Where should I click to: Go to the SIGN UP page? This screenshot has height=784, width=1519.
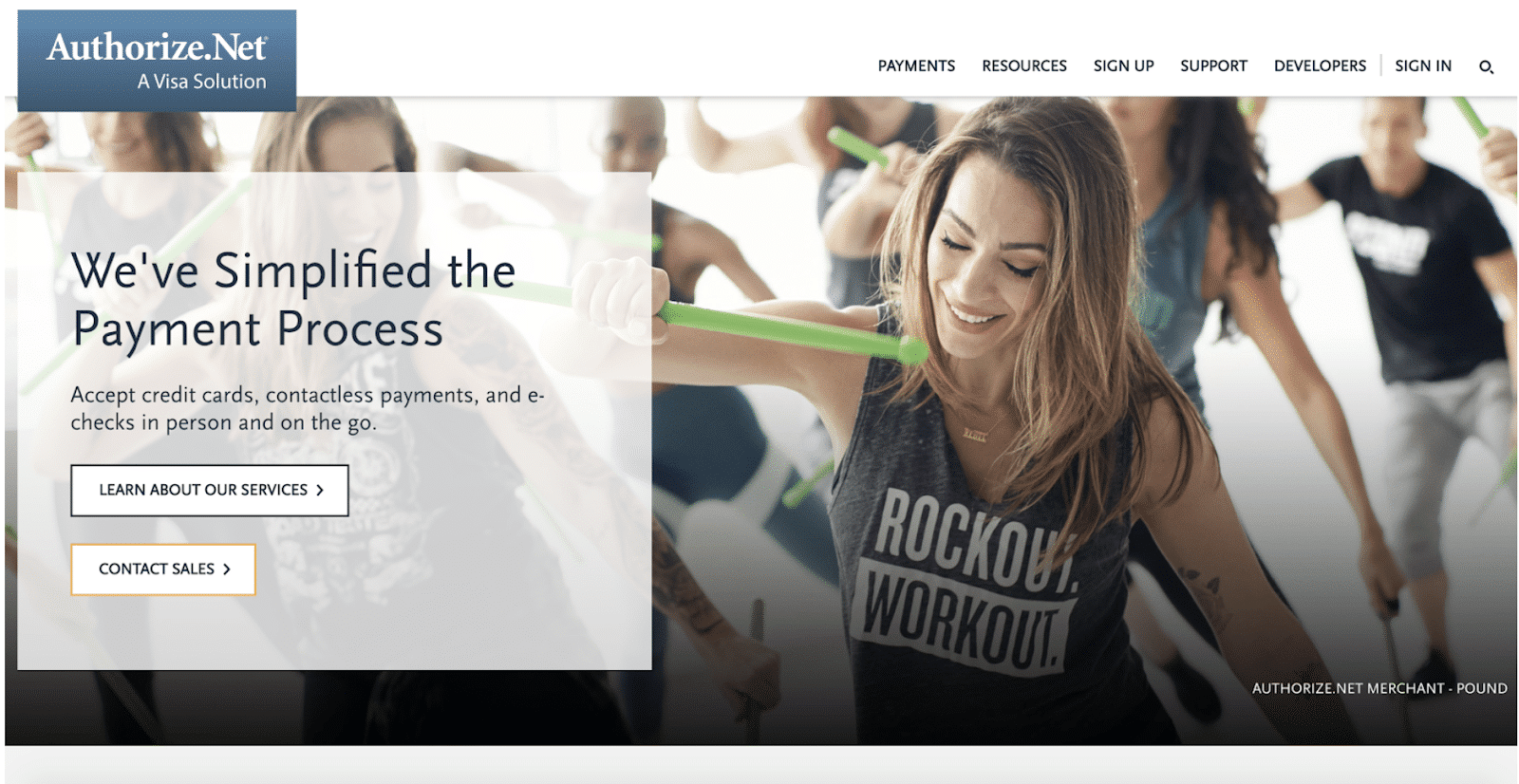click(x=1123, y=65)
